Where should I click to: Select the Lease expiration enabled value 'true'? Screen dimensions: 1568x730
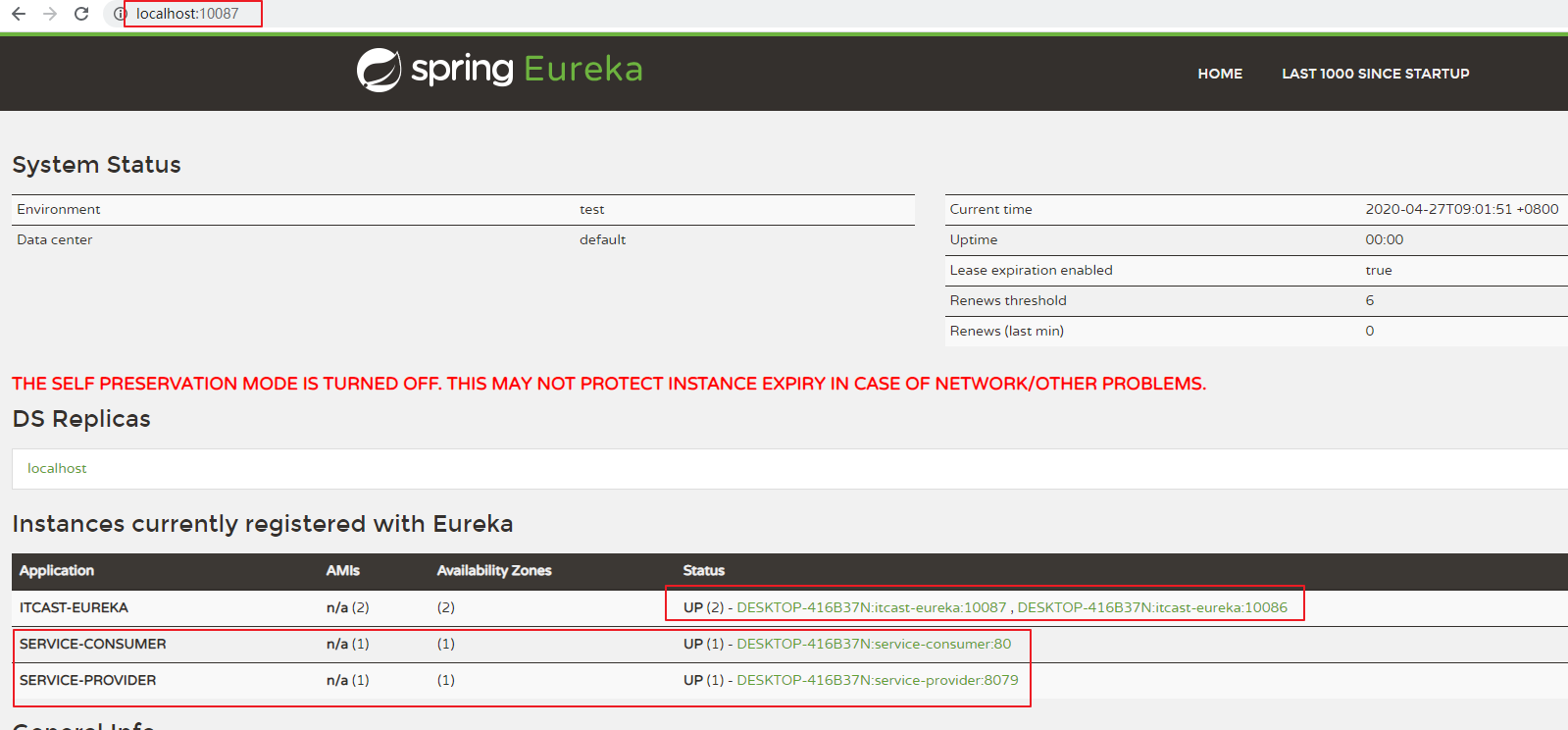pos(1379,271)
